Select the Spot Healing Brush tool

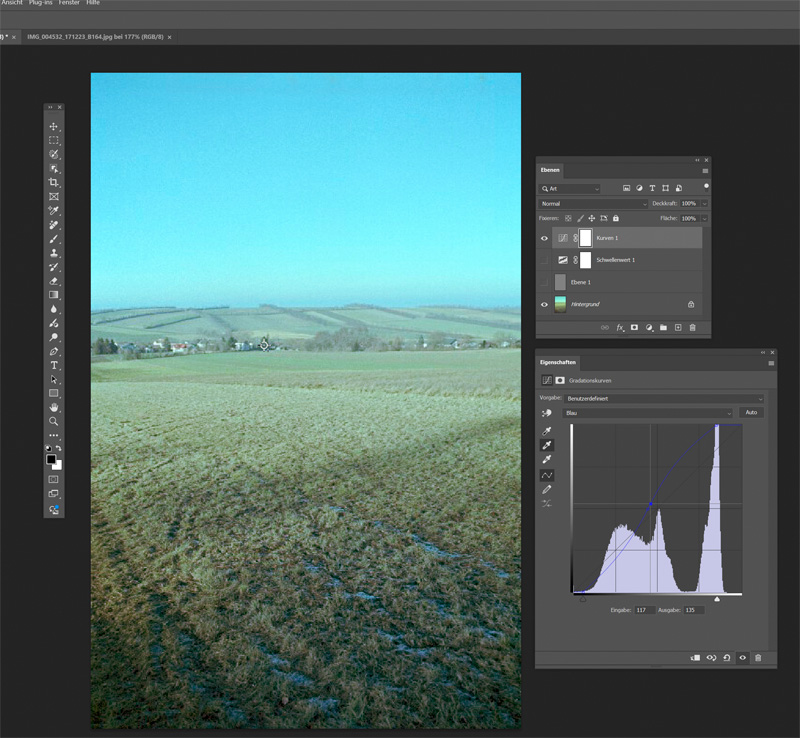54,225
